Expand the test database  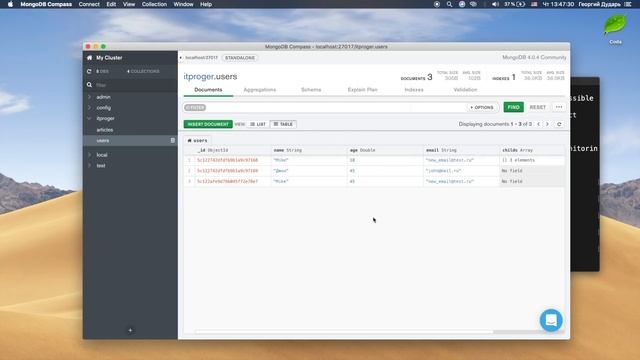click(x=89, y=166)
